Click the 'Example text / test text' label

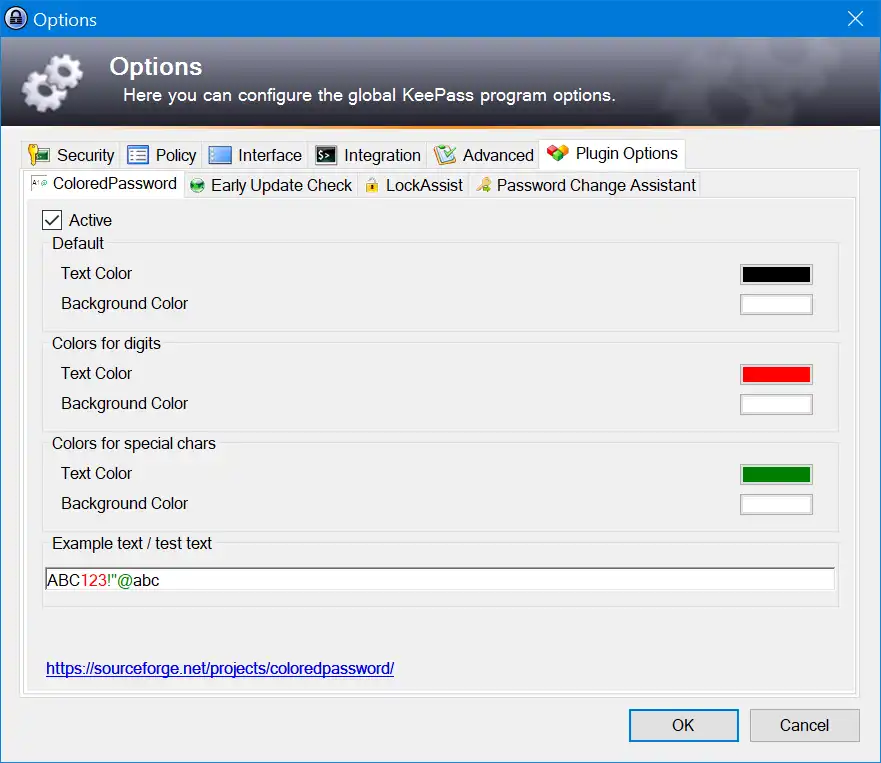point(132,543)
